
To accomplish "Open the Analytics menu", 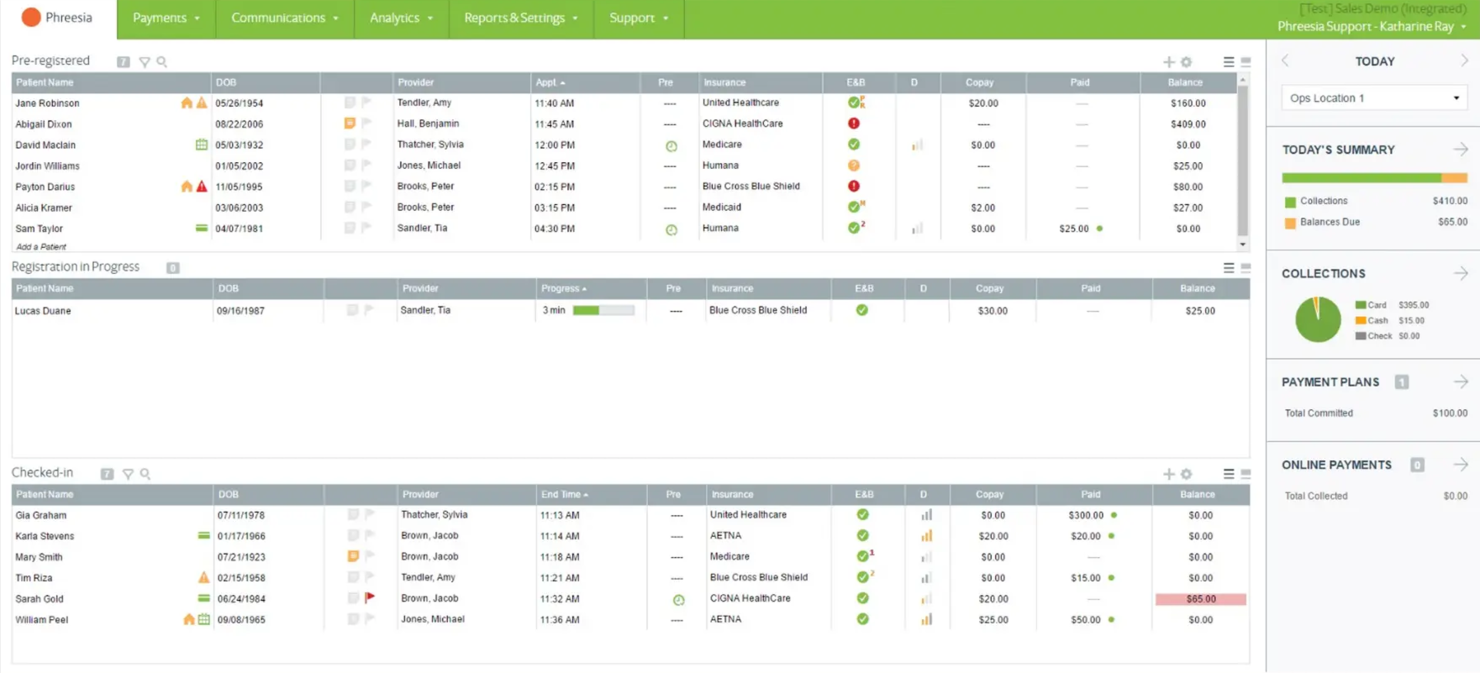I will point(402,19).
